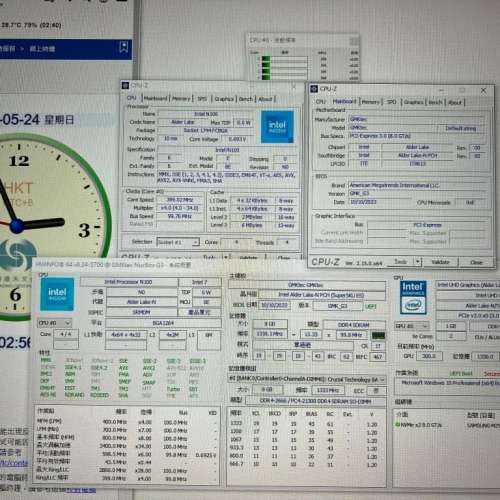The width and height of the screenshot is (500, 500).
Task: Open About tab in the right CPU-Z window
Action: tap(455, 103)
